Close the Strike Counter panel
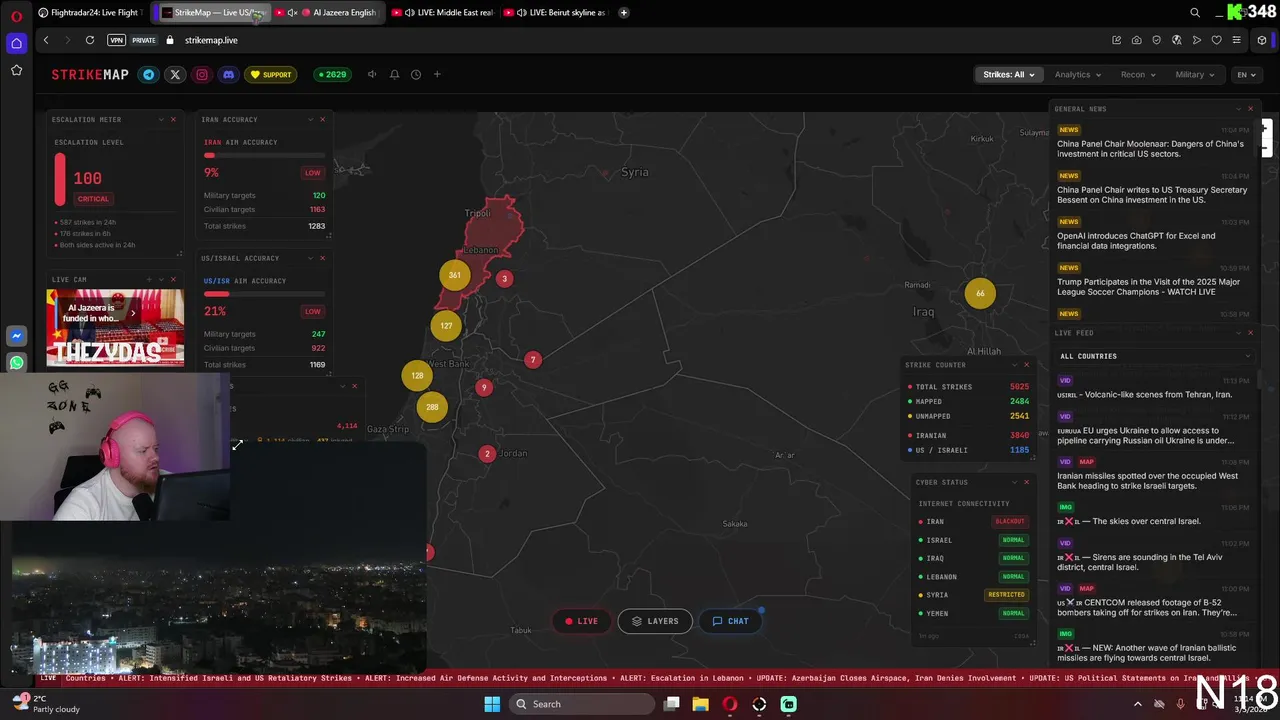Screen dimensions: 1280x720 1026,364
